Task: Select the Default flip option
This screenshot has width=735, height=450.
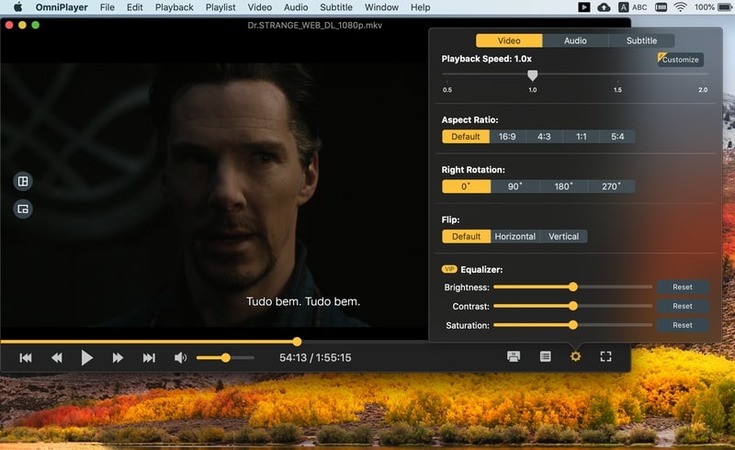Action: click(x=466, y=236)
